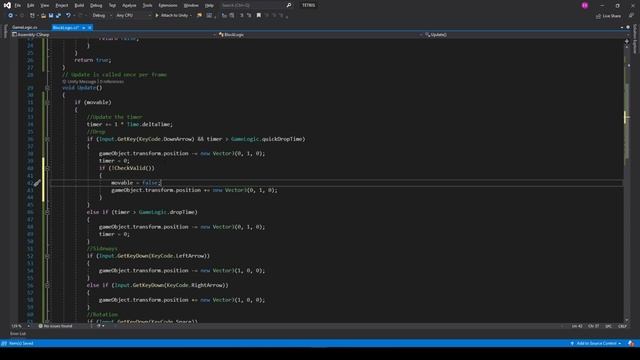640x360 pixels.
Task: Open the Build menu
Action: (x=79, y=5)
